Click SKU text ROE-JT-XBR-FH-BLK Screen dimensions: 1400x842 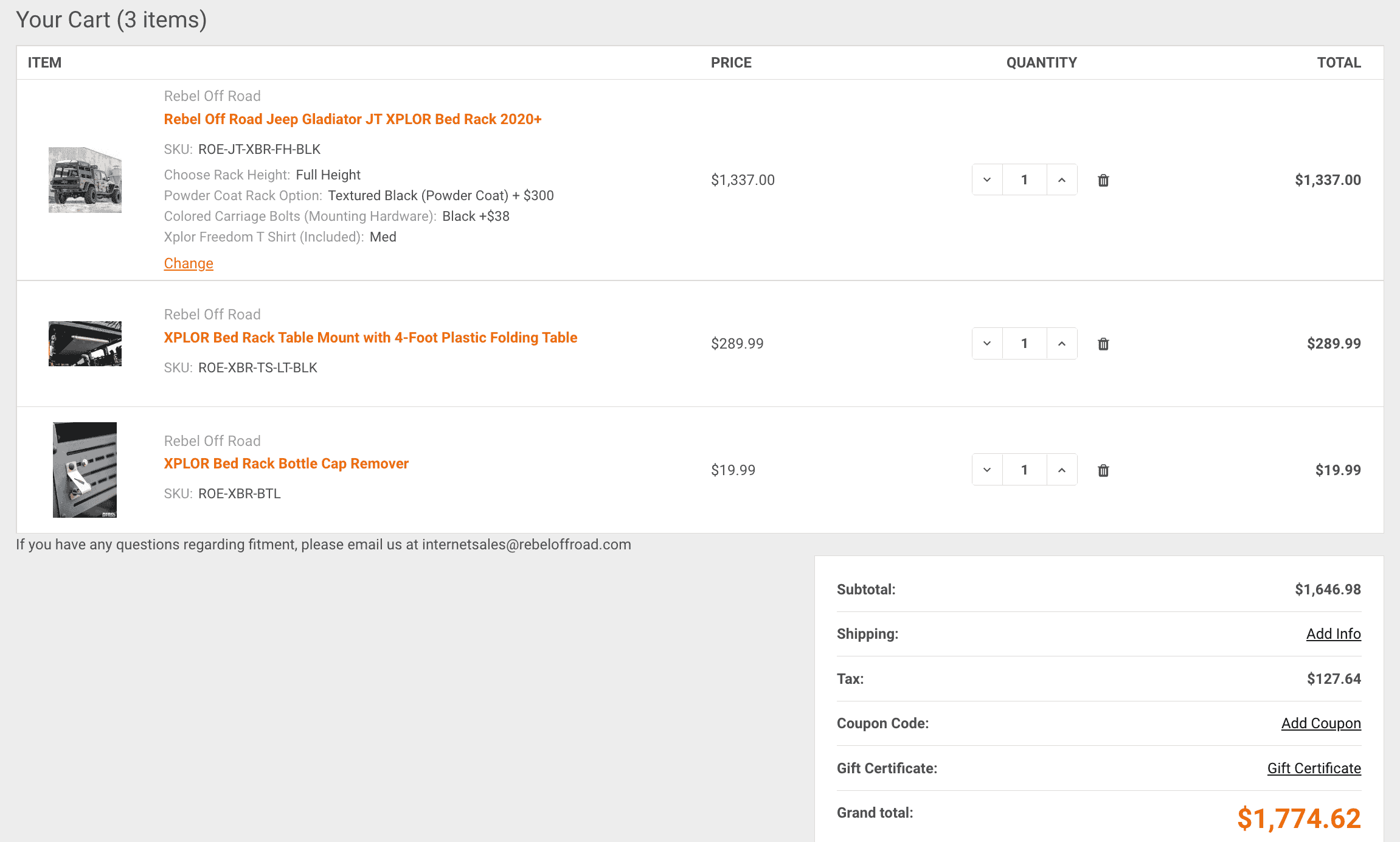[259, 150]
